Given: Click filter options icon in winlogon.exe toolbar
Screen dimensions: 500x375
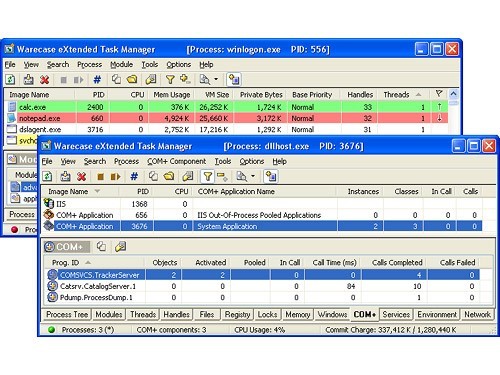Looking at the screenshot, I should coord(185,79).
